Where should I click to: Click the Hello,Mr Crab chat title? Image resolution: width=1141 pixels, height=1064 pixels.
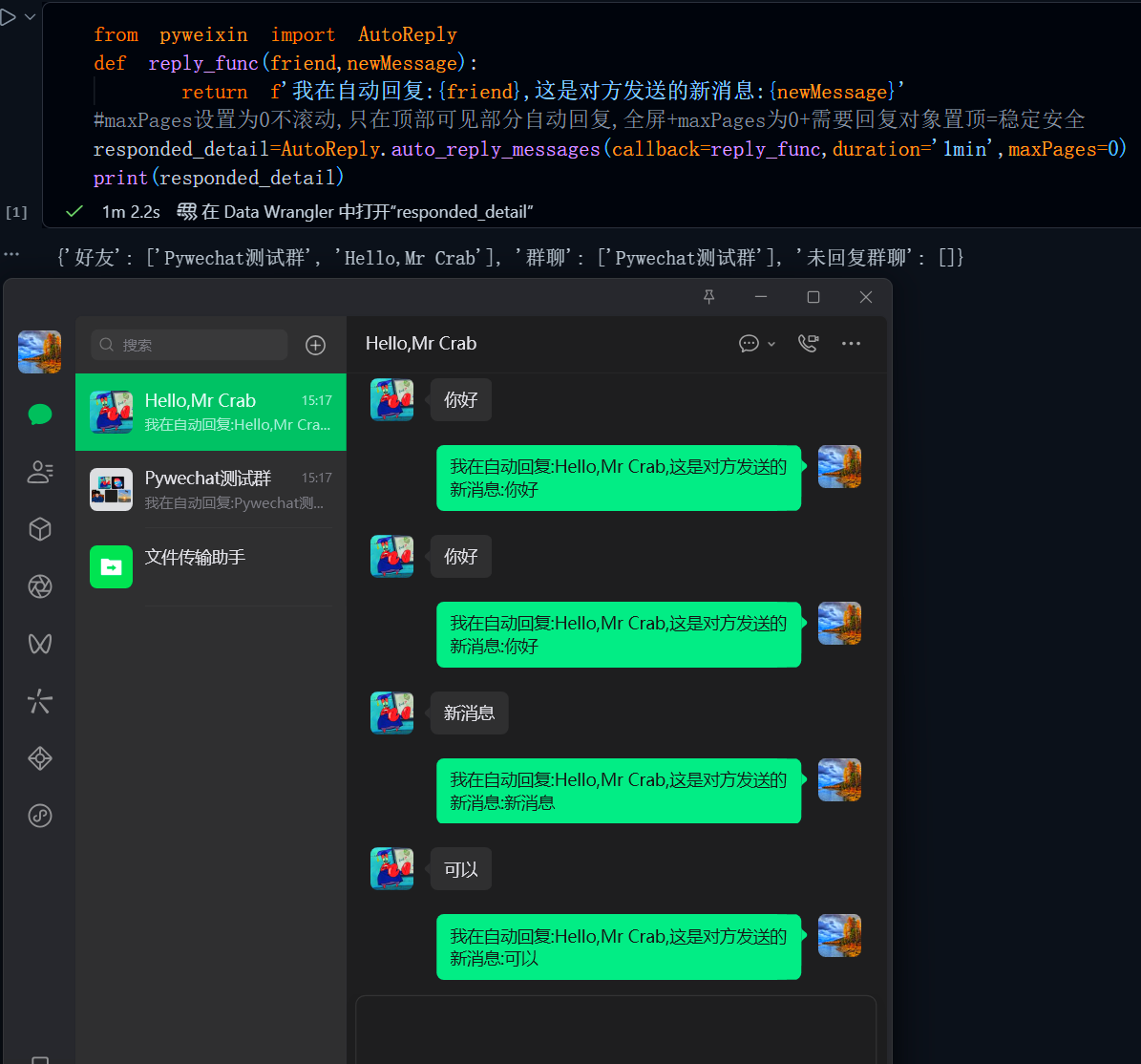point(421,344)
